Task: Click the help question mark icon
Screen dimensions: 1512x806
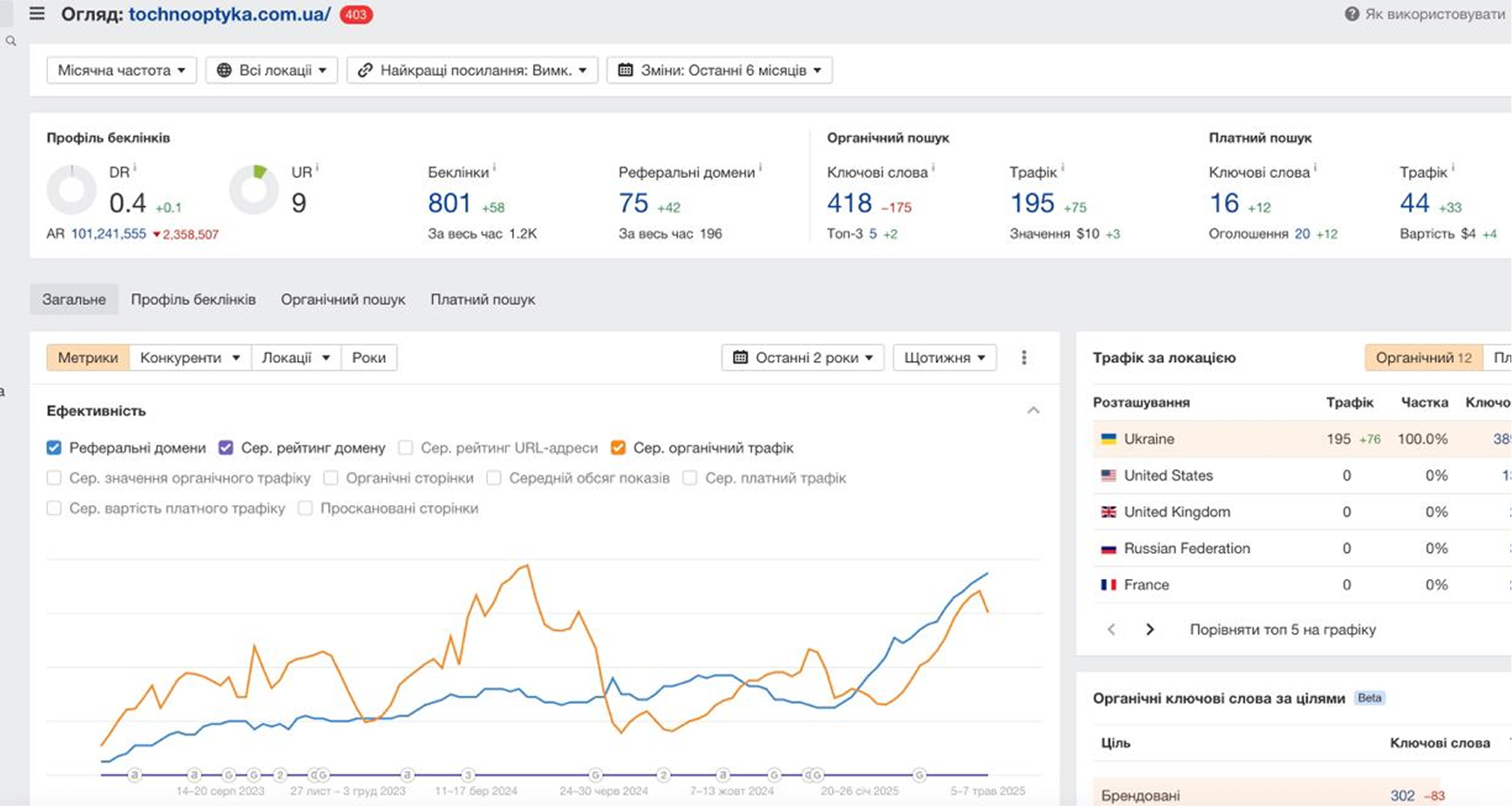Action: (1351, 14)
